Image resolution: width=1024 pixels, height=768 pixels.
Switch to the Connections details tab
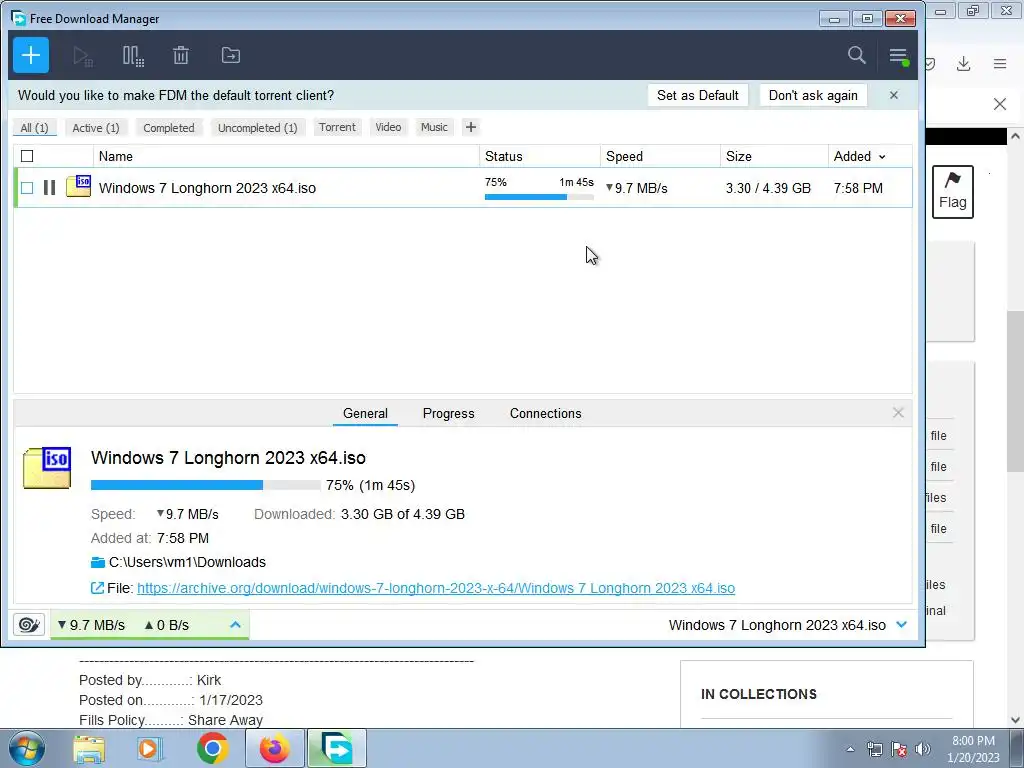coord(545,413)
